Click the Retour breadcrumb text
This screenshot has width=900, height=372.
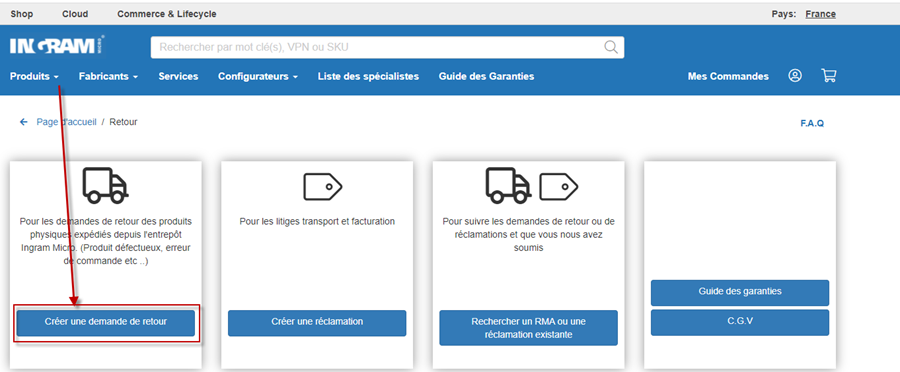point(123,122)
